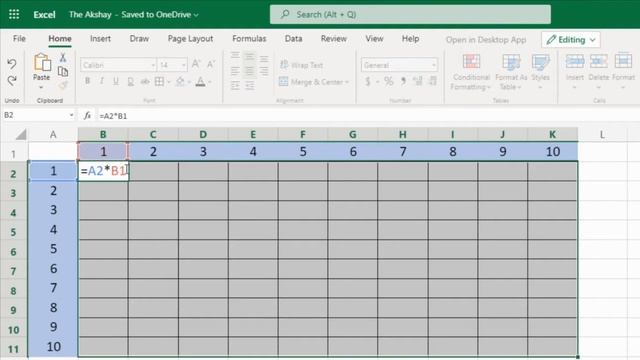The image size is (640, 360).
Task: Switch to the View tab
Action: click(374, 39)
